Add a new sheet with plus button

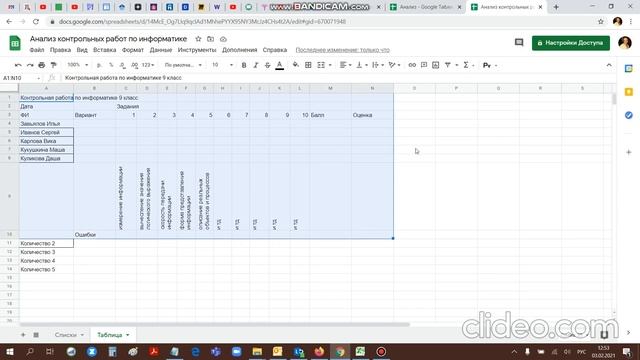[23, 335]
